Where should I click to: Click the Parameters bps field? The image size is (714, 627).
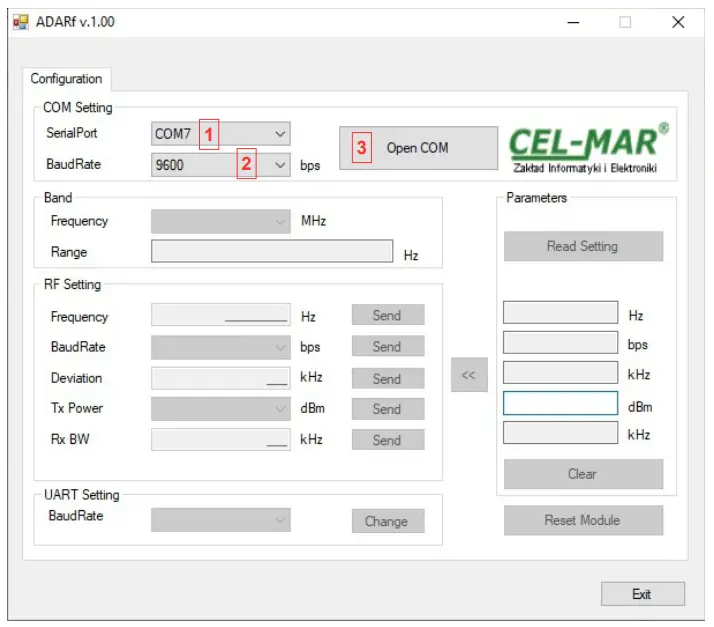pos(560,342)
